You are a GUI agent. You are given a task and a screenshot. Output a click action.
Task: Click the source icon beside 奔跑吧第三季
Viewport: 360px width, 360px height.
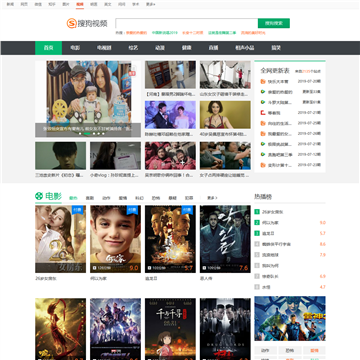point(263,154)
